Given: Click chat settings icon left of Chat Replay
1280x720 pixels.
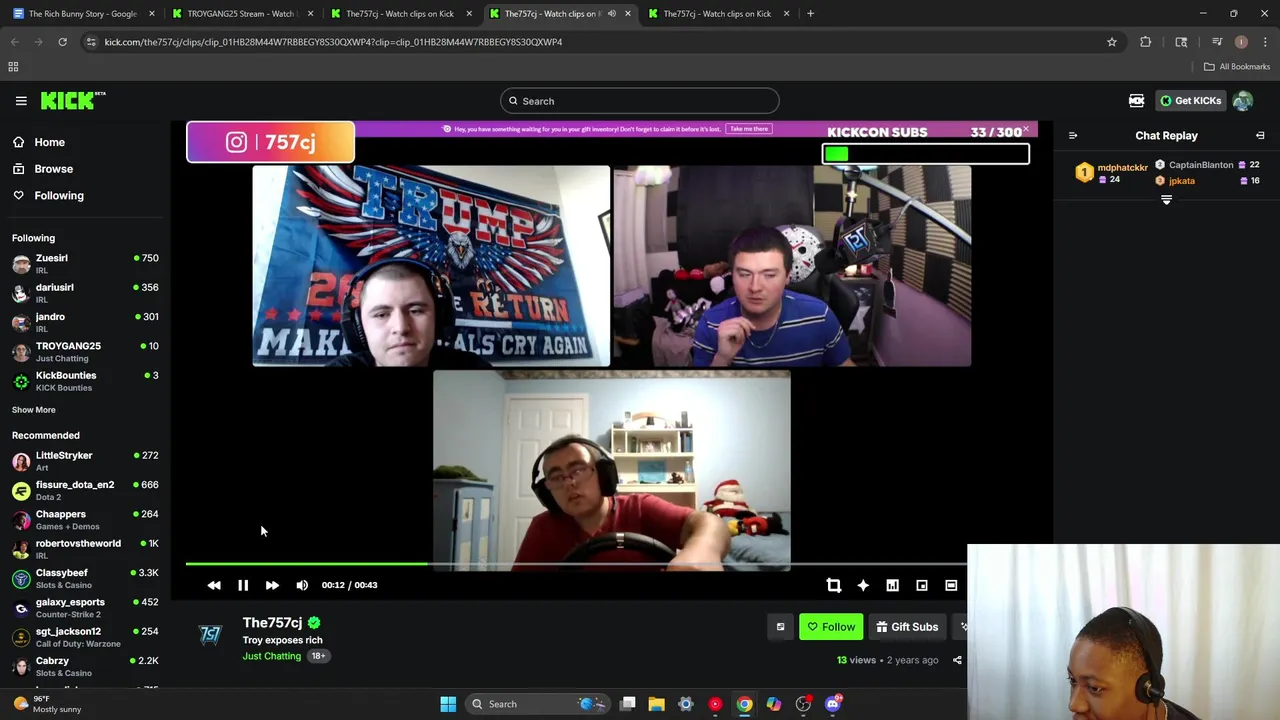Looking at the screenshot, I should (x=1073, y=136).
